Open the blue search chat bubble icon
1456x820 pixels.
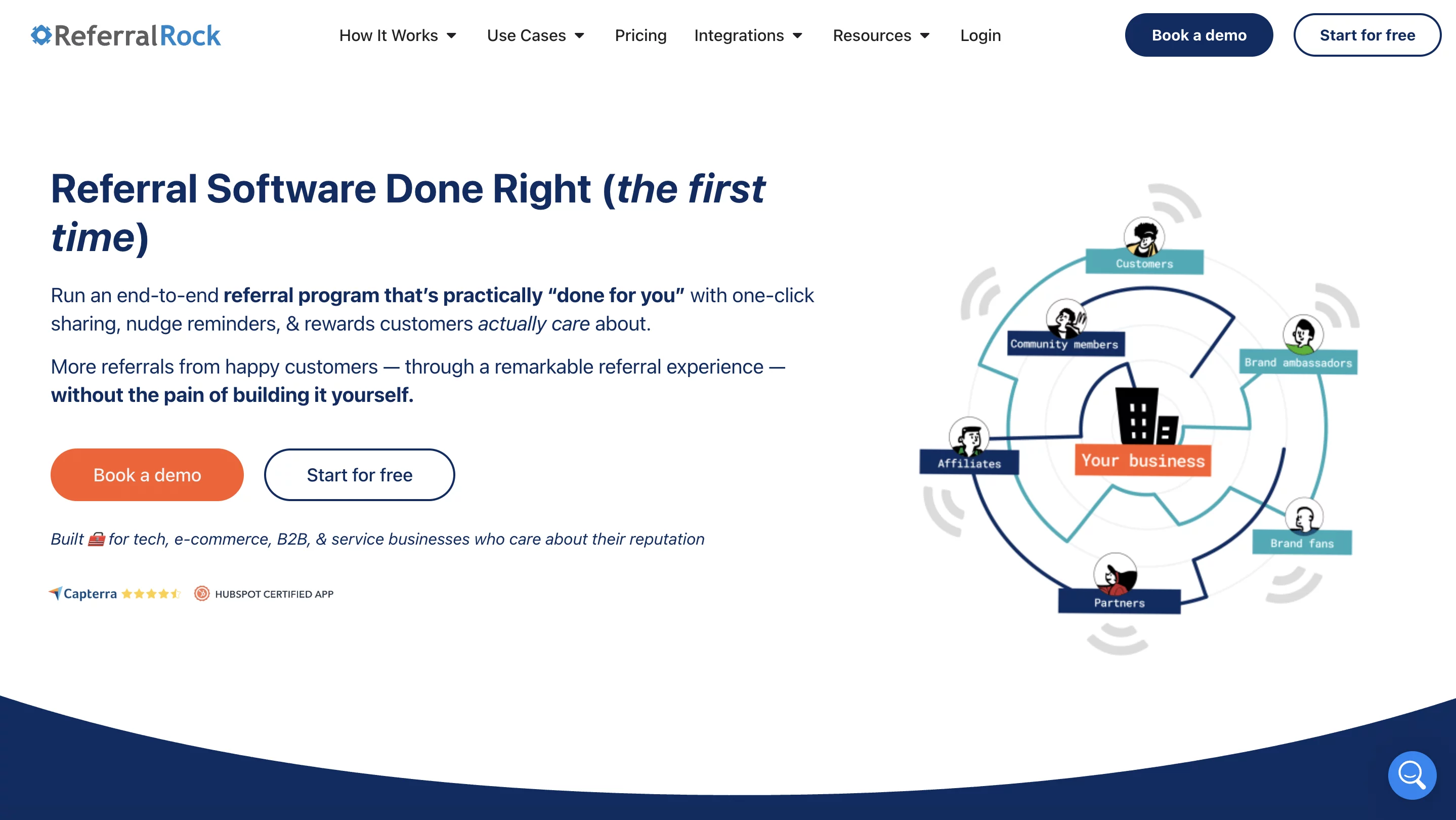point(1411,774)
